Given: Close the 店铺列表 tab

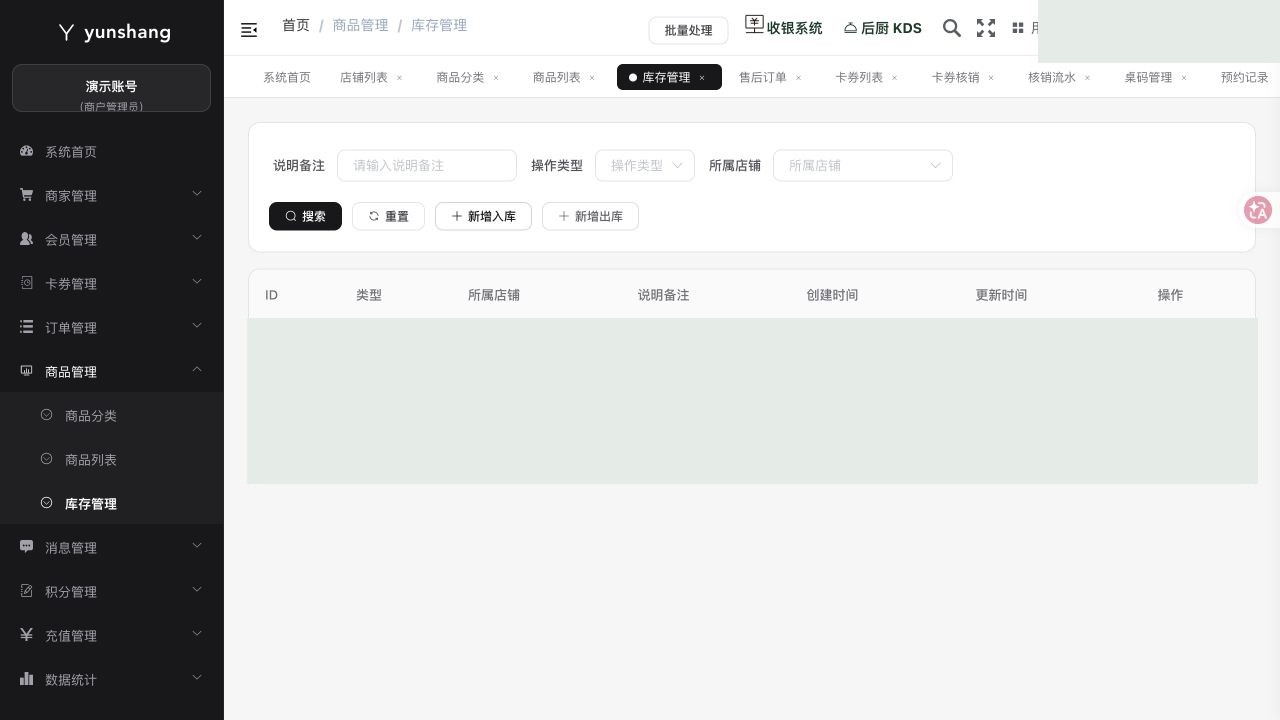Looking at the screenshot, I should [x=399, y=78].
